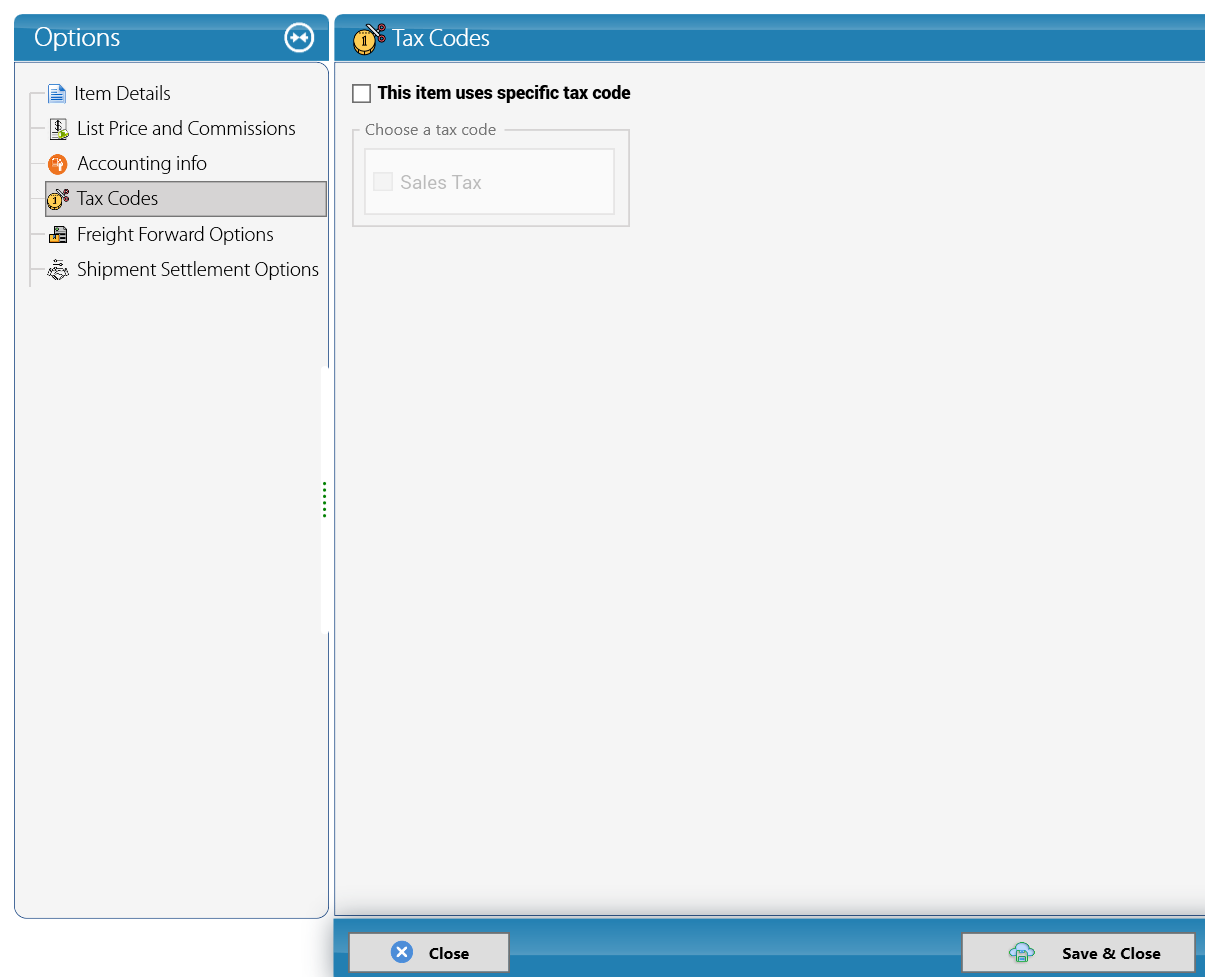1205x977 pixels.
Task: Click the green dotted panel splitter handle
Action: coord(324,499)
